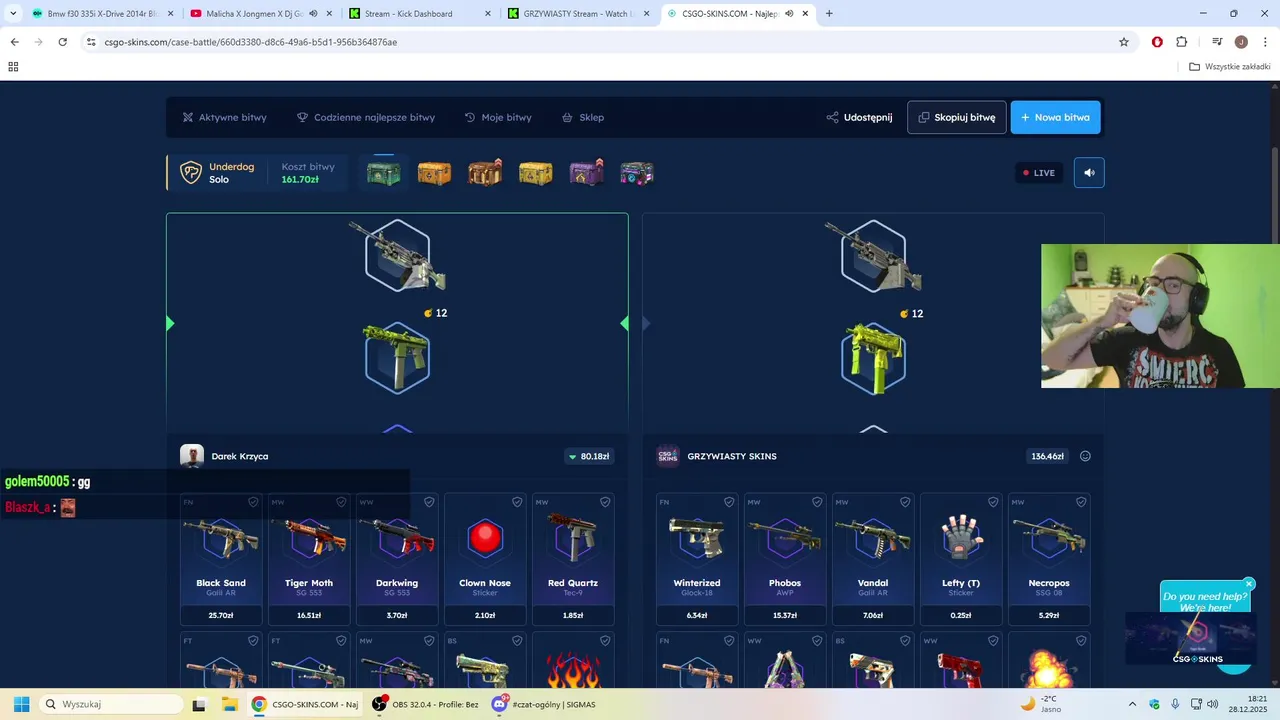Reload the page

click(x=62, y=42)
